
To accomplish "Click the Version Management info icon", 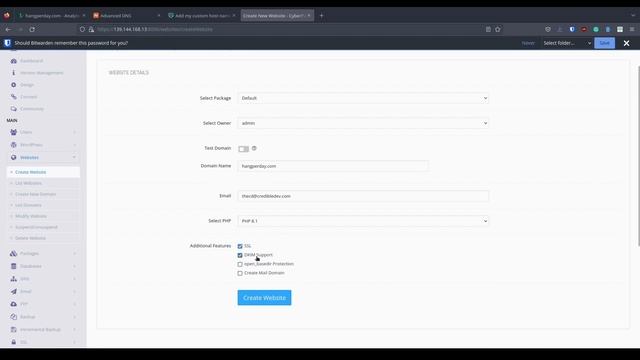I will click(x=13, y=73).
